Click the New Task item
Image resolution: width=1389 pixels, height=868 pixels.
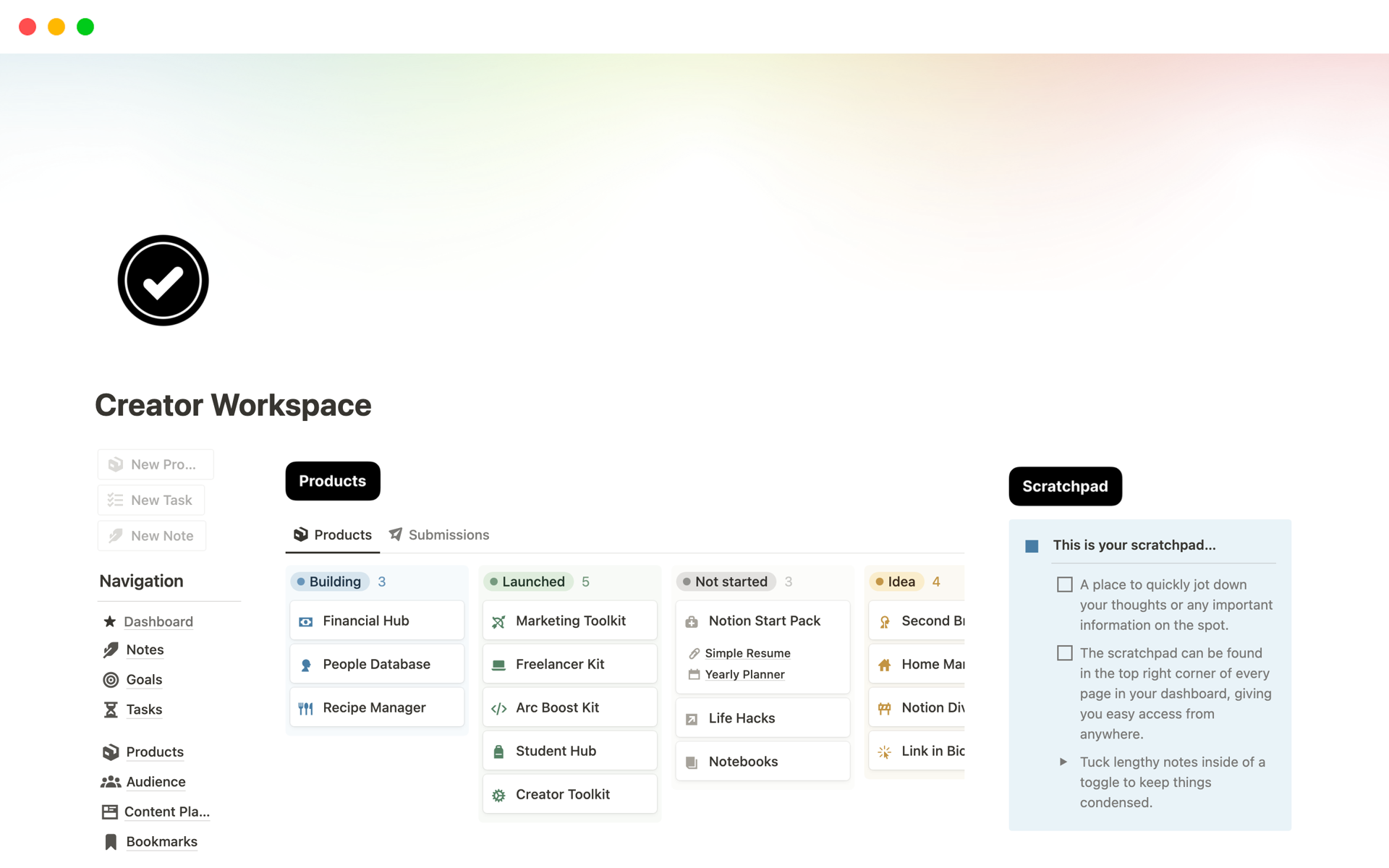152,500
